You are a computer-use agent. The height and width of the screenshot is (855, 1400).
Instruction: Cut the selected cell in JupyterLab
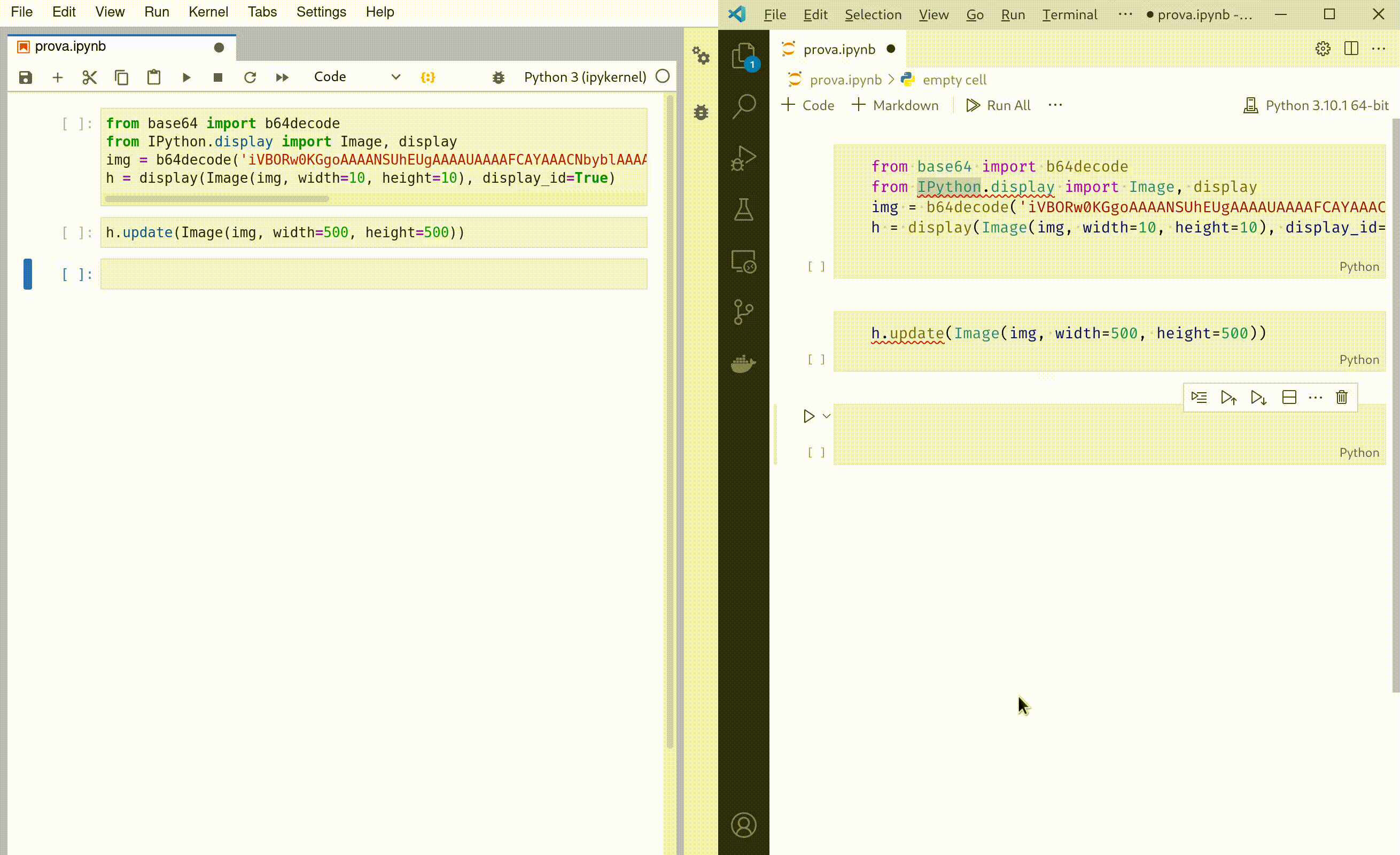[x=89, y=77]
